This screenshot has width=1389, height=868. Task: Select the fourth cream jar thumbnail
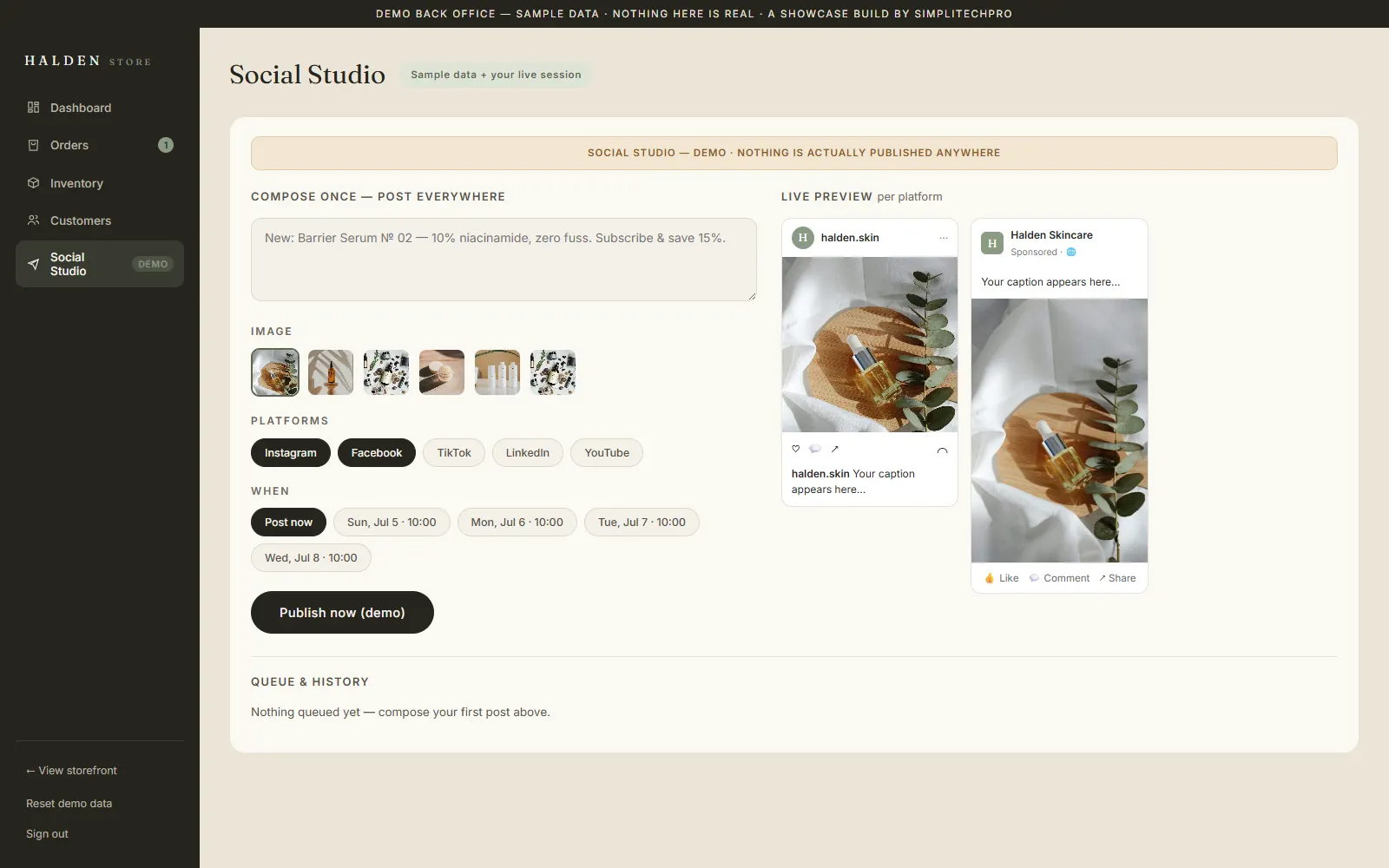(x=442, y=372)
